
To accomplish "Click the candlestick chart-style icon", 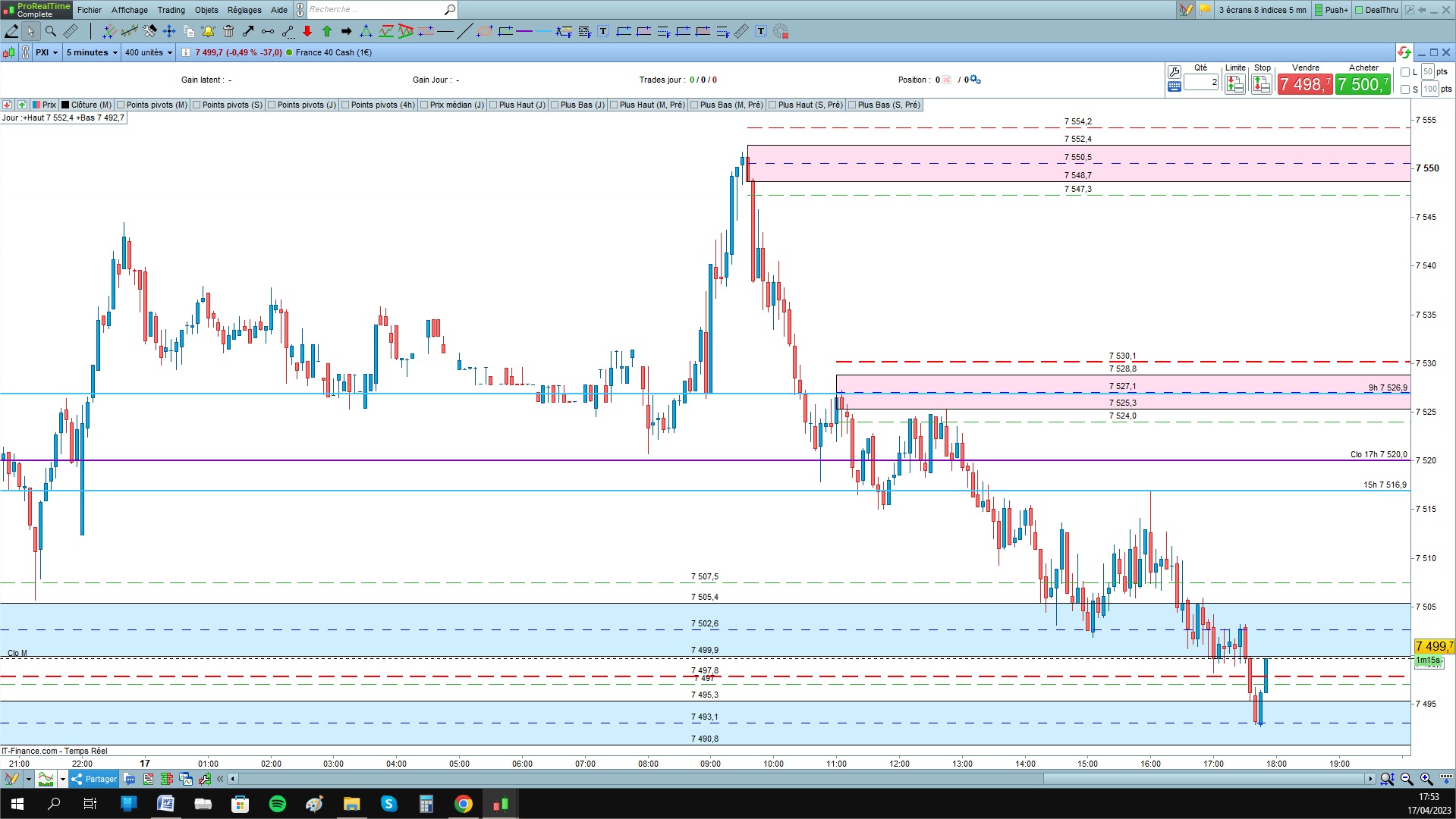I will (9, 52).
